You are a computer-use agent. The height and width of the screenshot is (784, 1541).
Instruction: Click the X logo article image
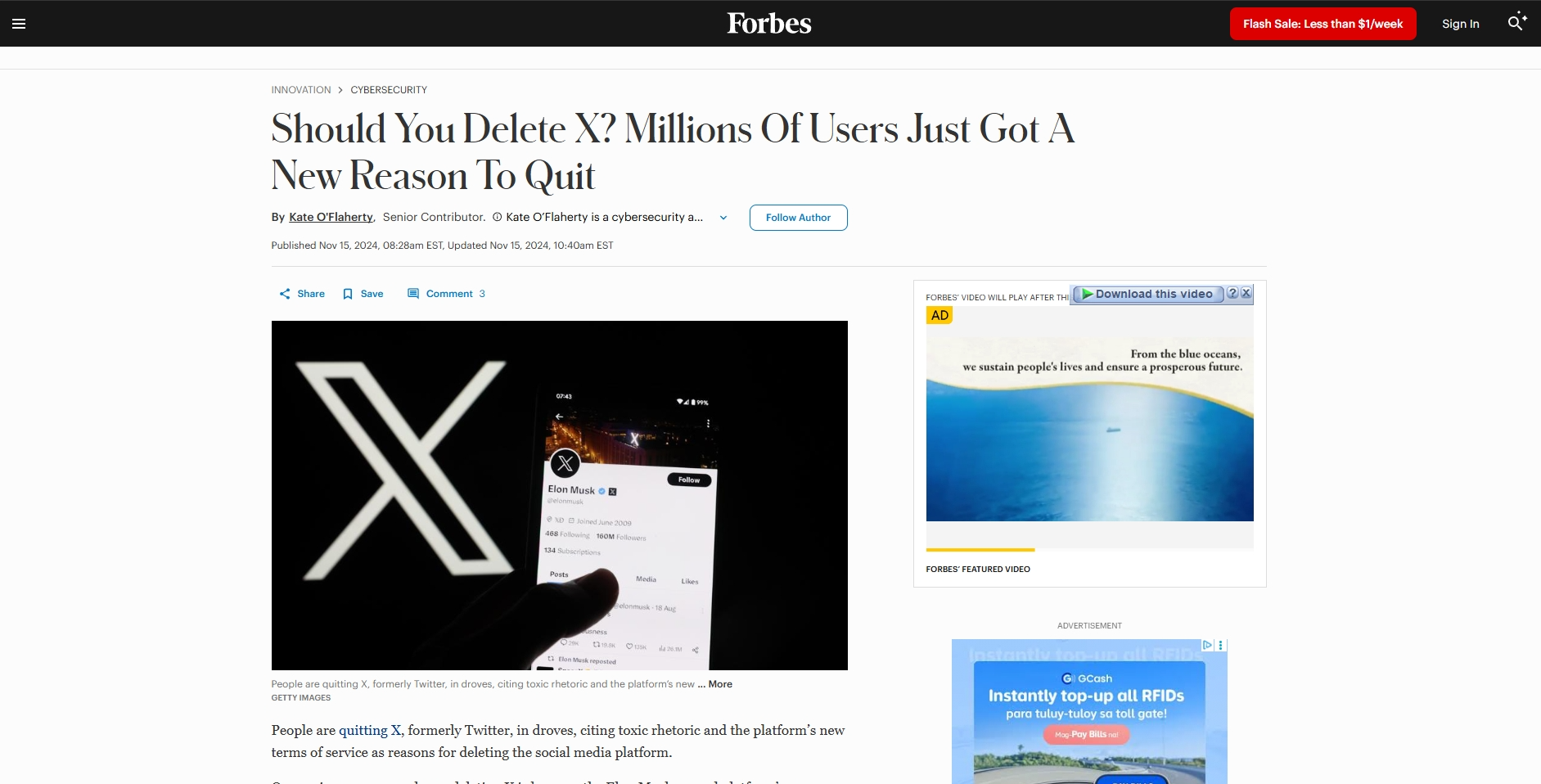point(559,495)
